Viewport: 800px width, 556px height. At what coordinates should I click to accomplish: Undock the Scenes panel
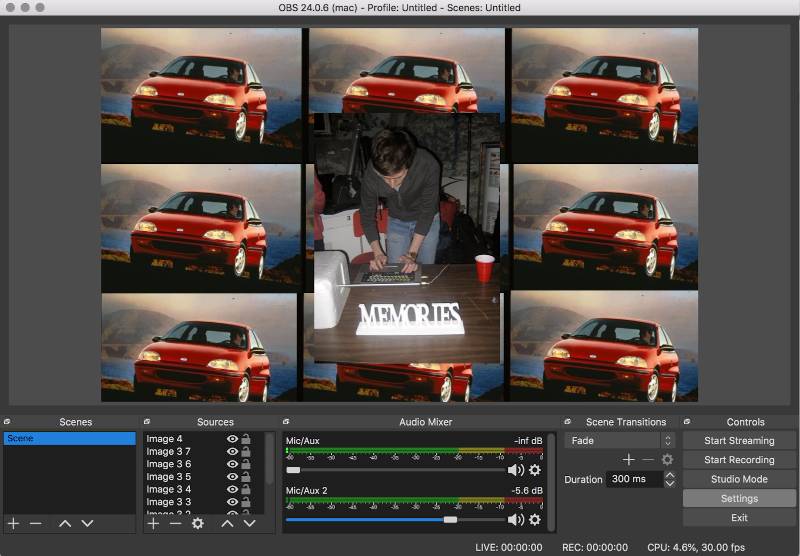(x=7, y=422)
